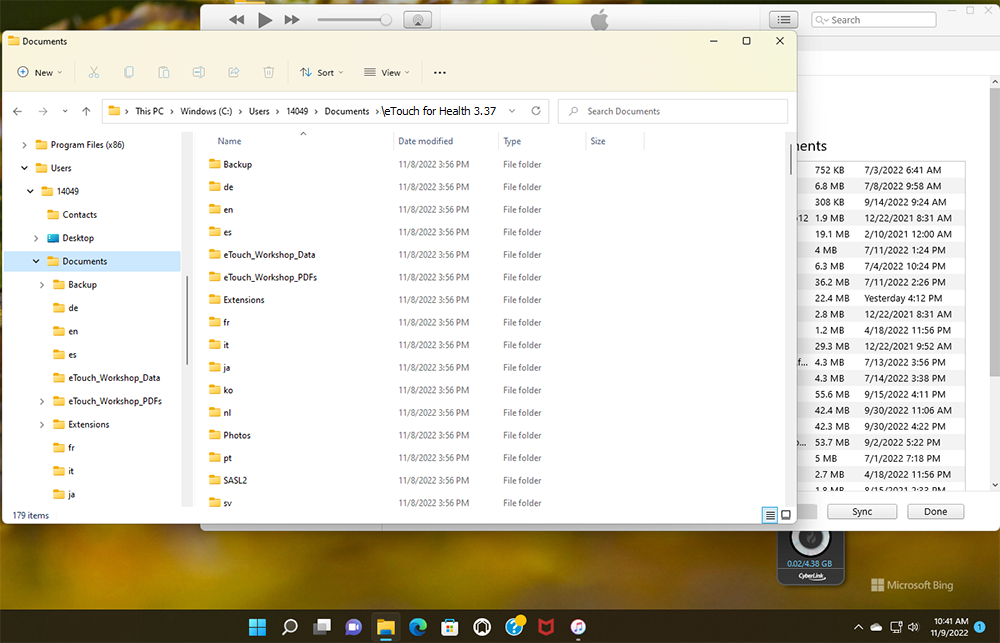Open the Windows Start menu
The width and height of the screenshot is (1000, 643).
258,627
